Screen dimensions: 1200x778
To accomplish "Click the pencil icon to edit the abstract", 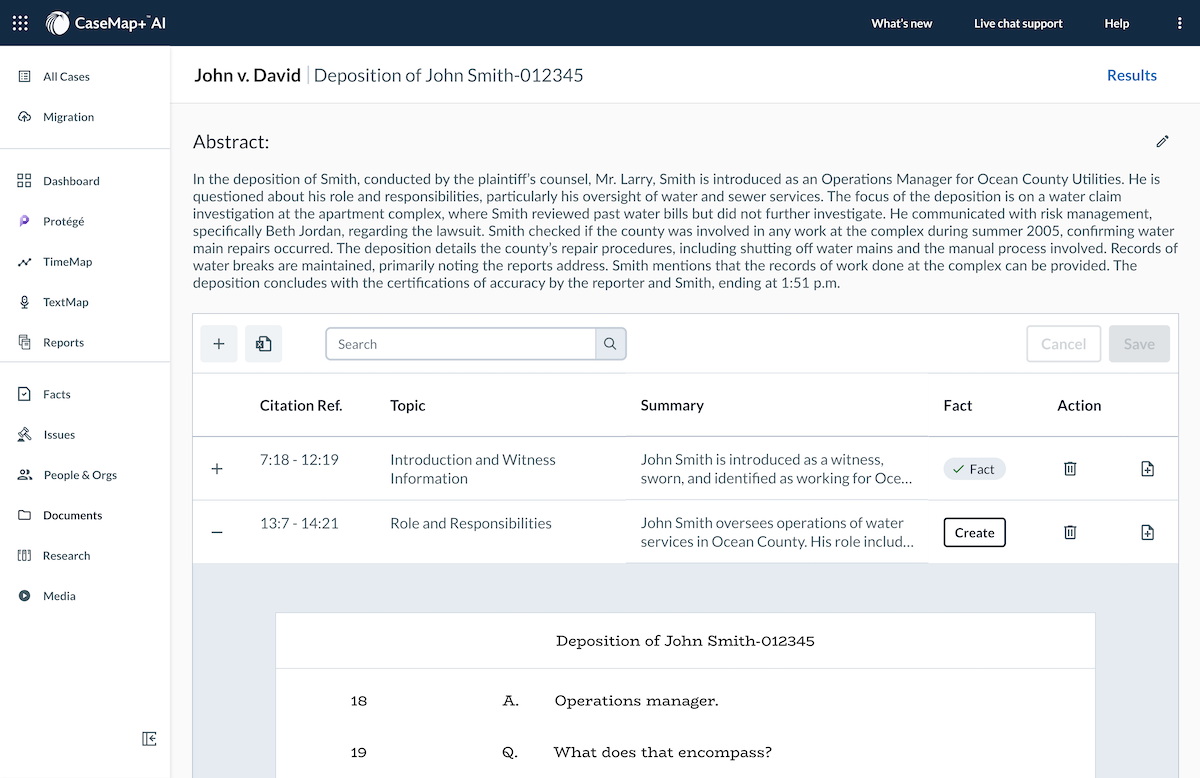I will 1162,142.
